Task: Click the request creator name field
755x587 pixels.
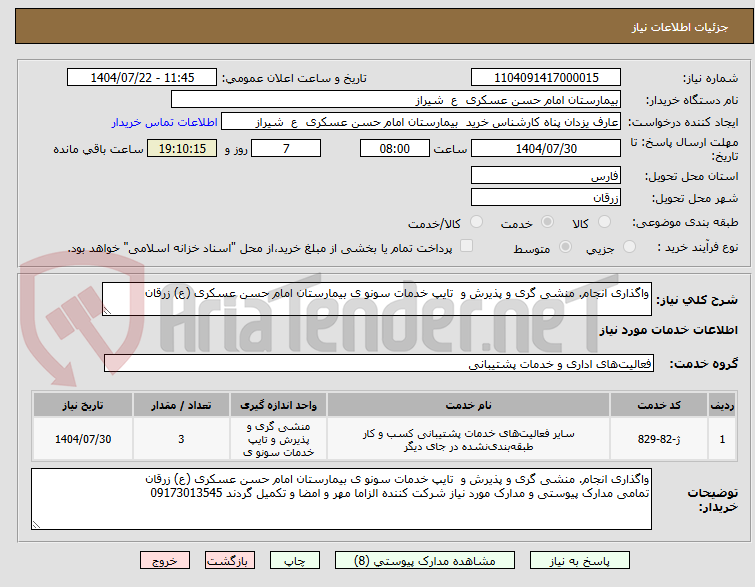Action: click(421, 122)
